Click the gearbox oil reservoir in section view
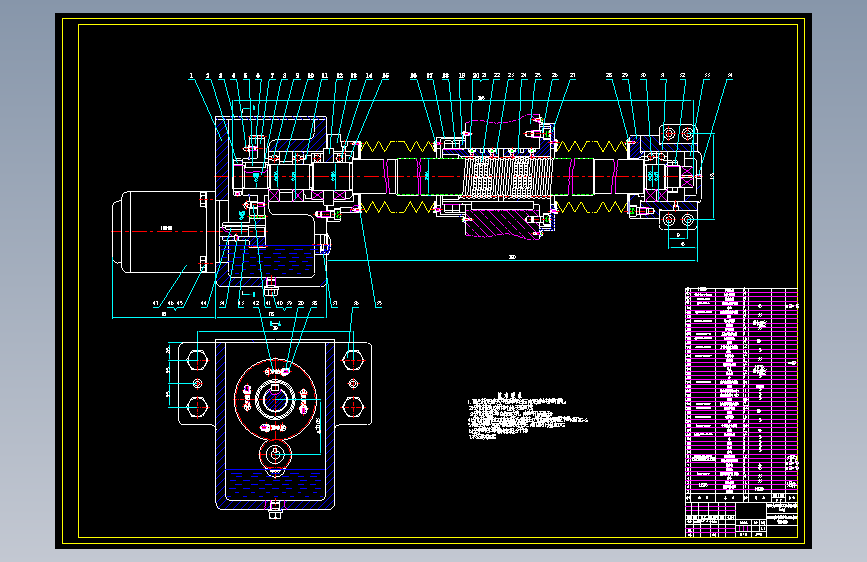The image size is (867, 562). point(271,261)
